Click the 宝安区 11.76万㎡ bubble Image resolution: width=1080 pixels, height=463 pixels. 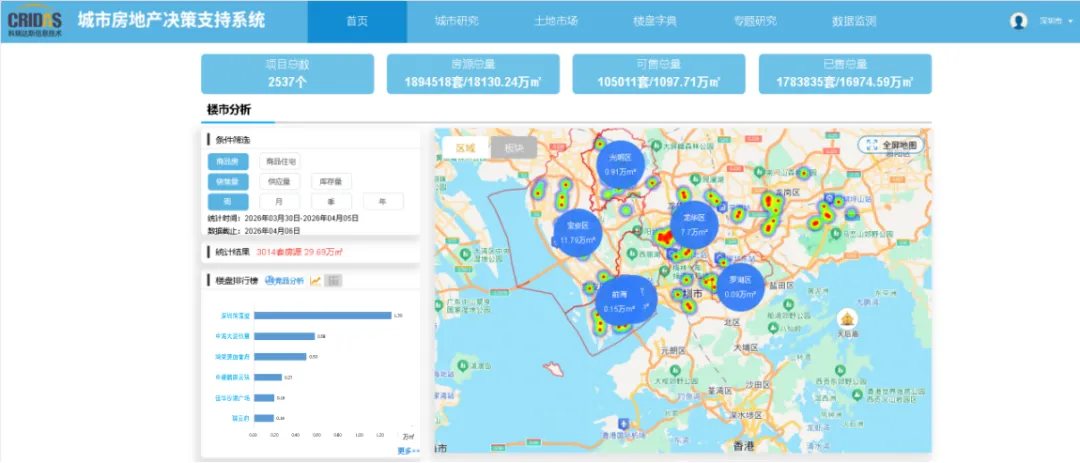(x=578, y=233)
